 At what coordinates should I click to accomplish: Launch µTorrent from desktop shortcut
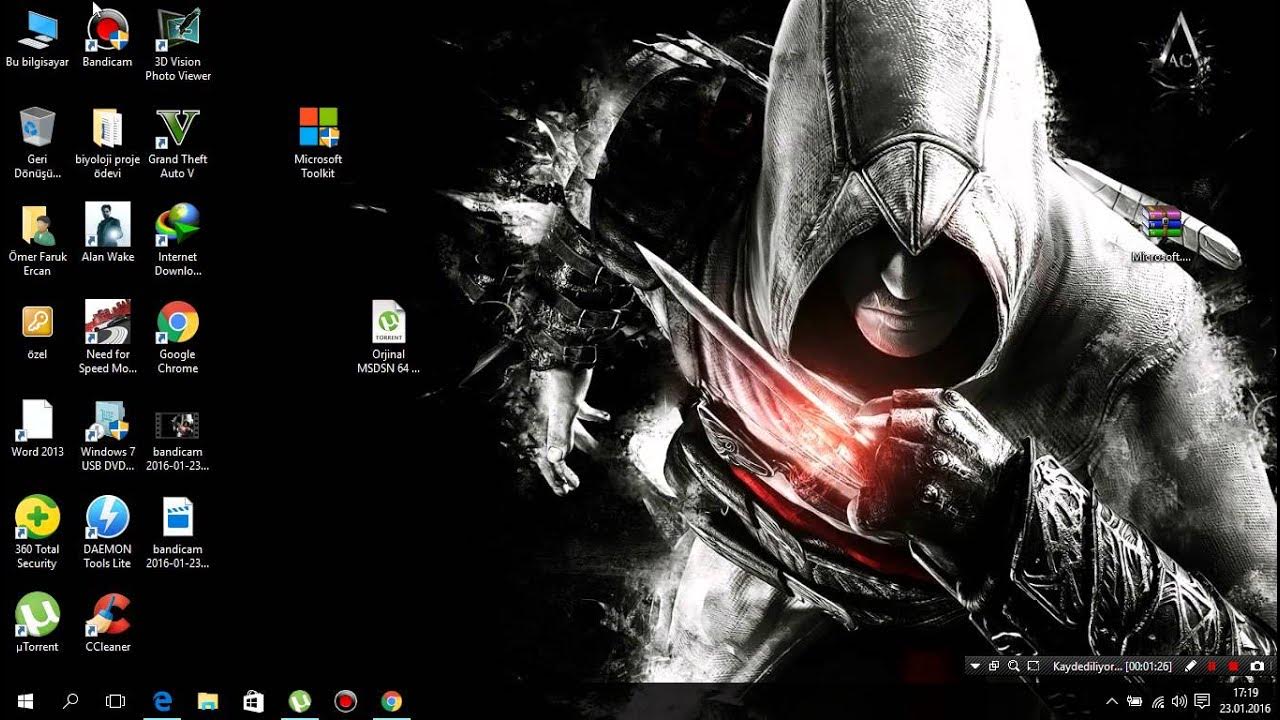[37, 623]
